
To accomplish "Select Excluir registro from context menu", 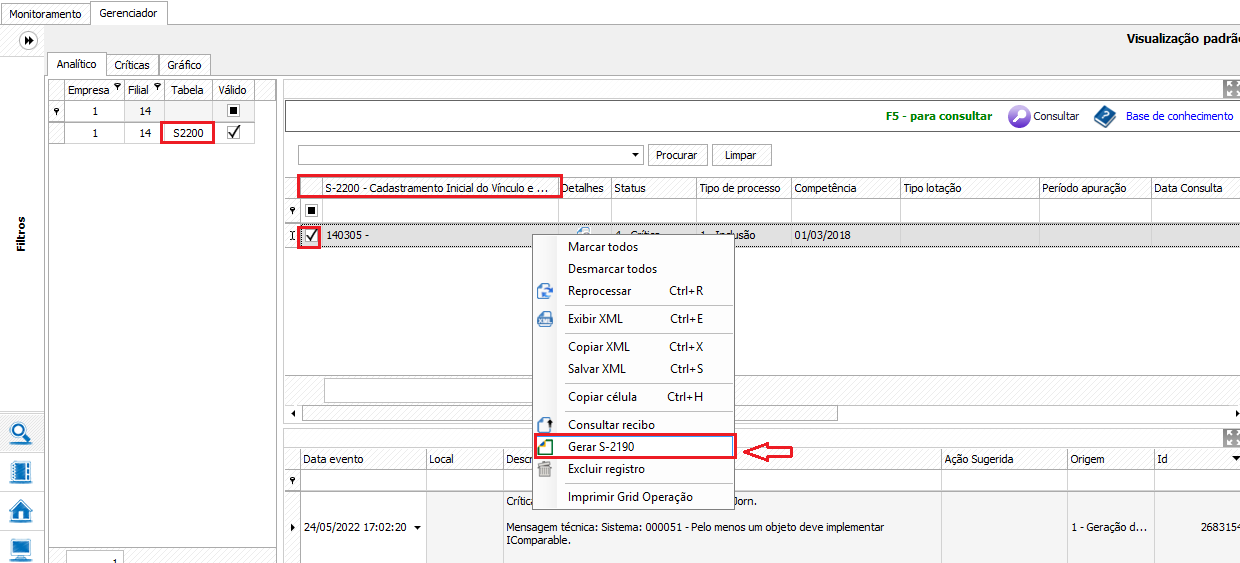I will click(x=633, y=469).
